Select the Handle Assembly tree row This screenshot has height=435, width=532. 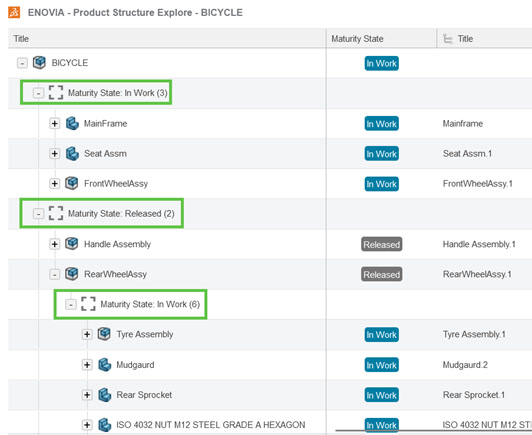point(117,244)
